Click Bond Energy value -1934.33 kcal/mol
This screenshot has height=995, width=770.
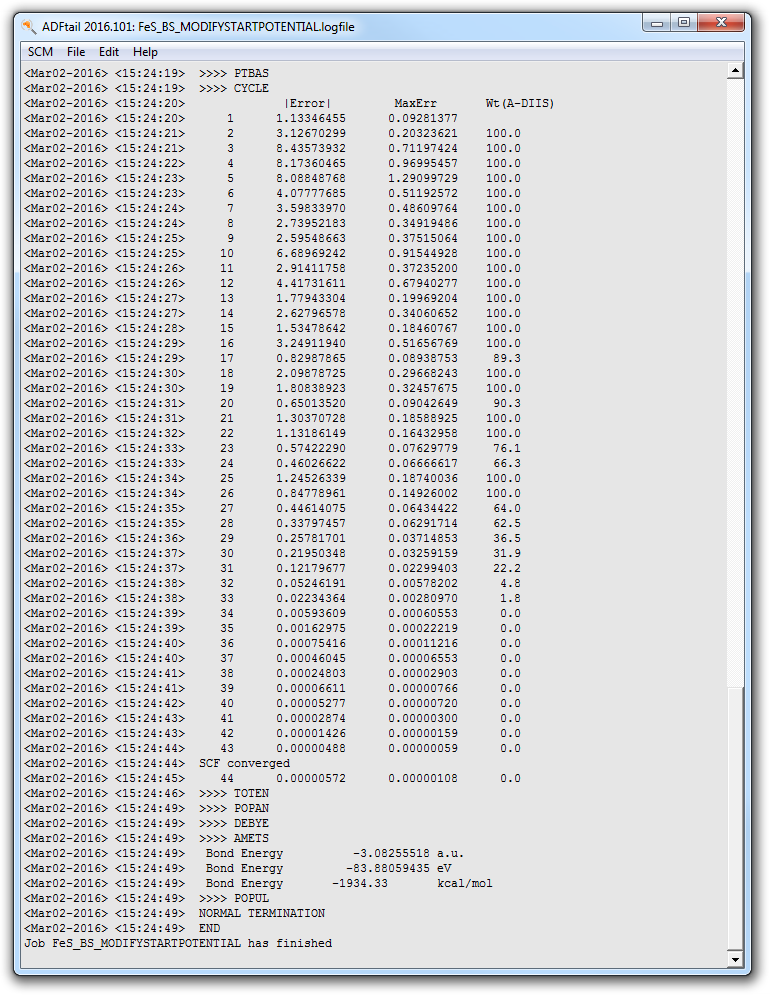412,883
